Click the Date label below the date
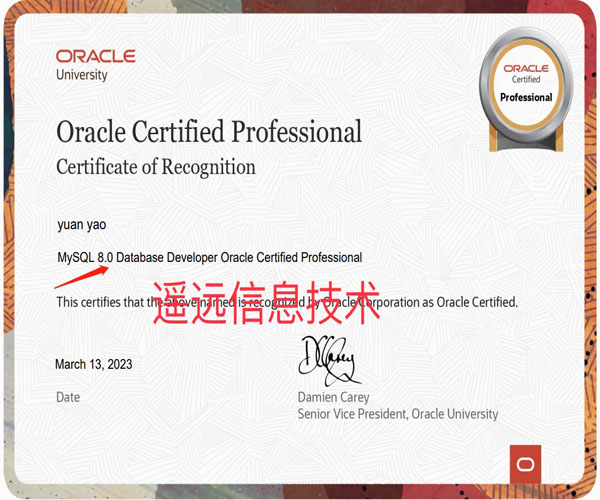The width and height of the screenshot is (600, 500). (68, 397)
